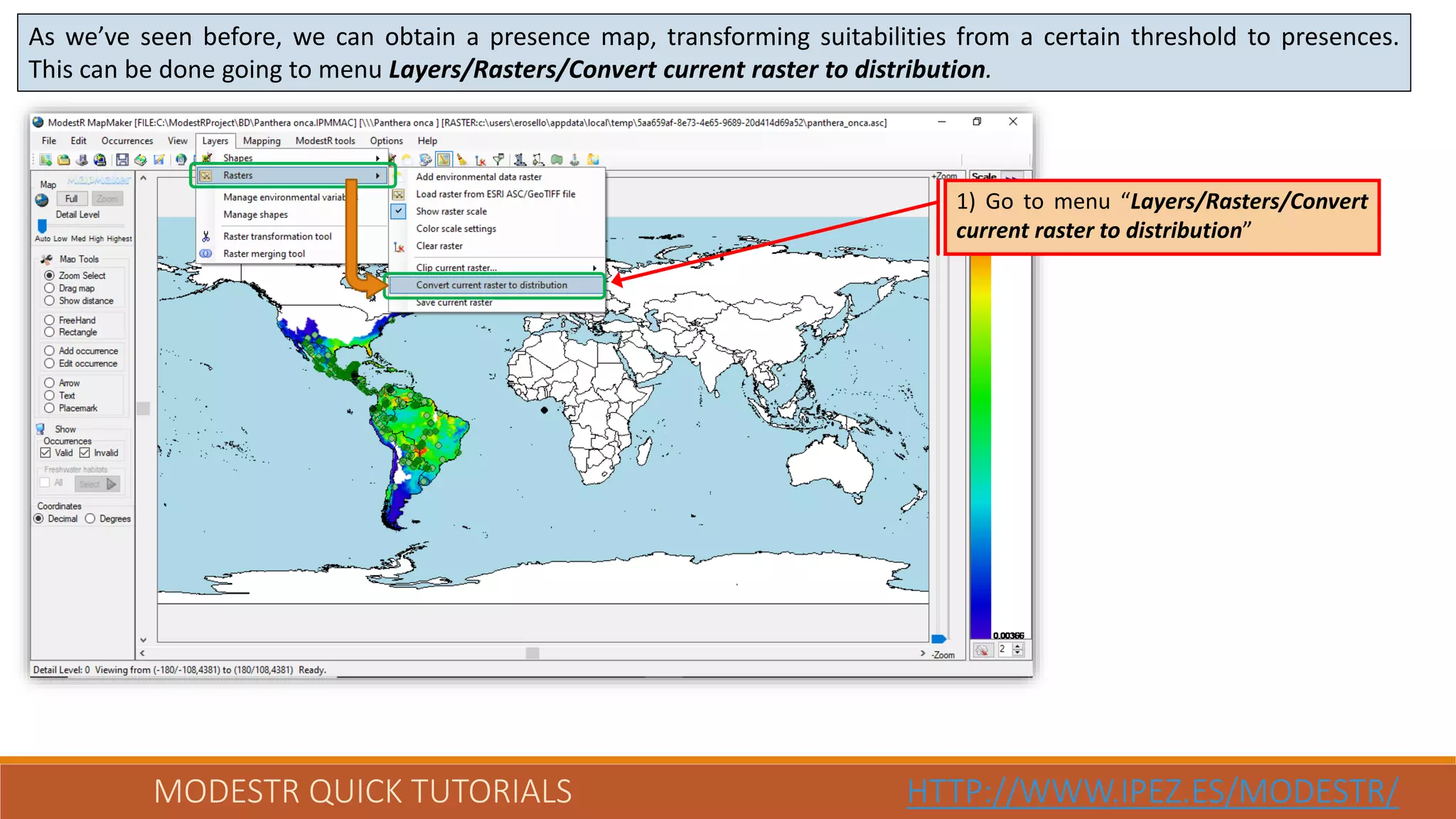Select the Rectangle selection tool
The image size is (1456, 819).
coord(49,332)
